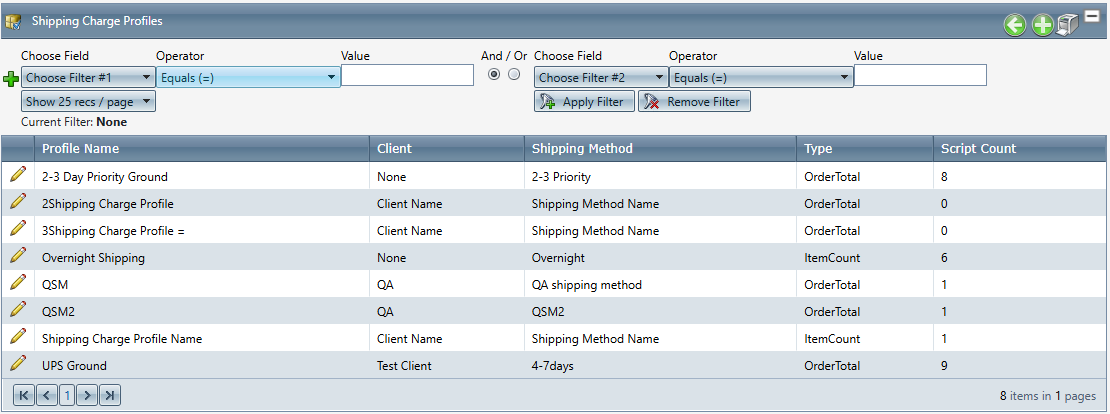Screen dimensions: 1110x414
Task: Click the first filter Value input field
Action: [x=407, y=76]
